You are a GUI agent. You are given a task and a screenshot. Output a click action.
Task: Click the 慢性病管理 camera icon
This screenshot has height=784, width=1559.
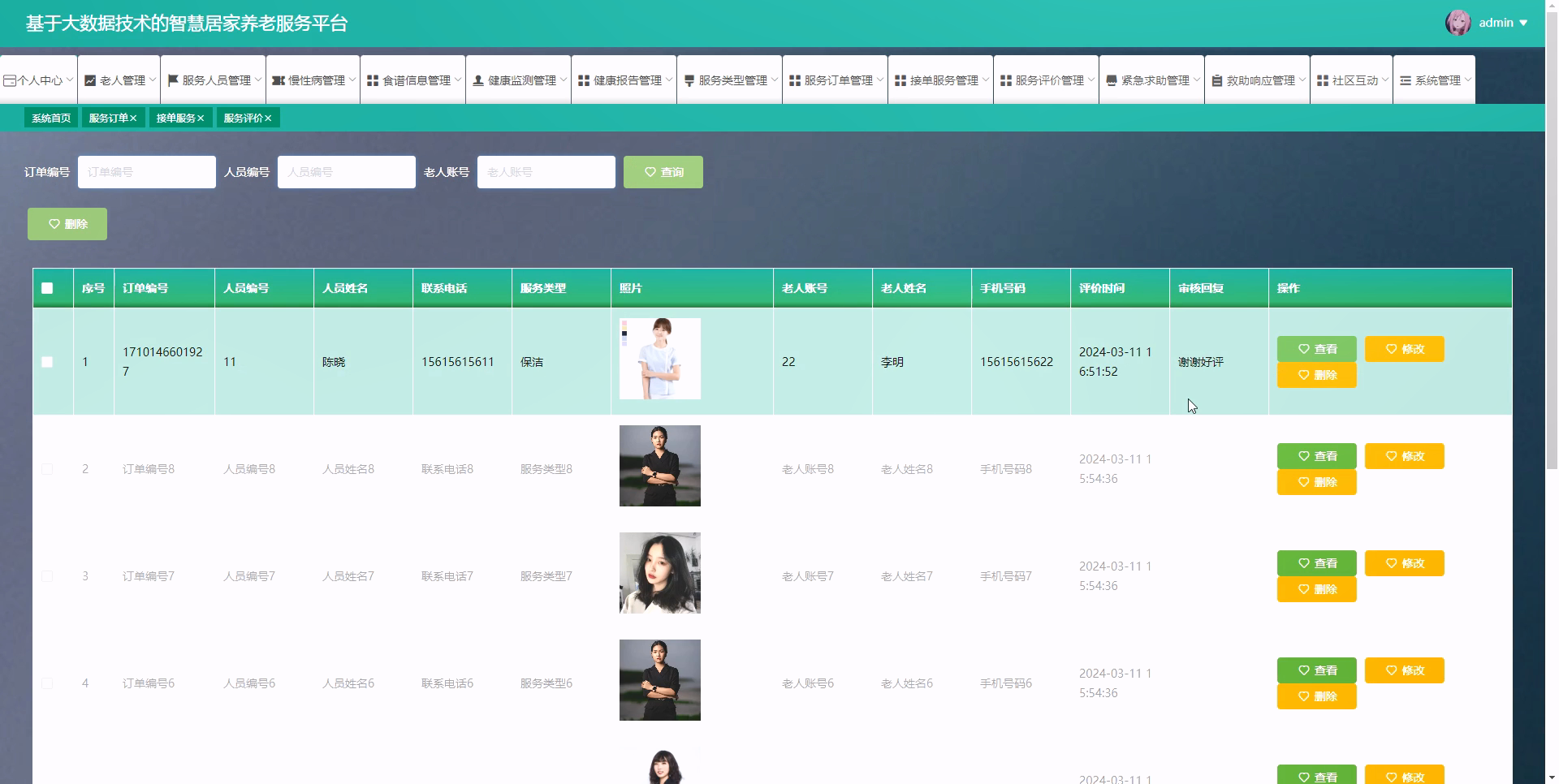(278, 80)
